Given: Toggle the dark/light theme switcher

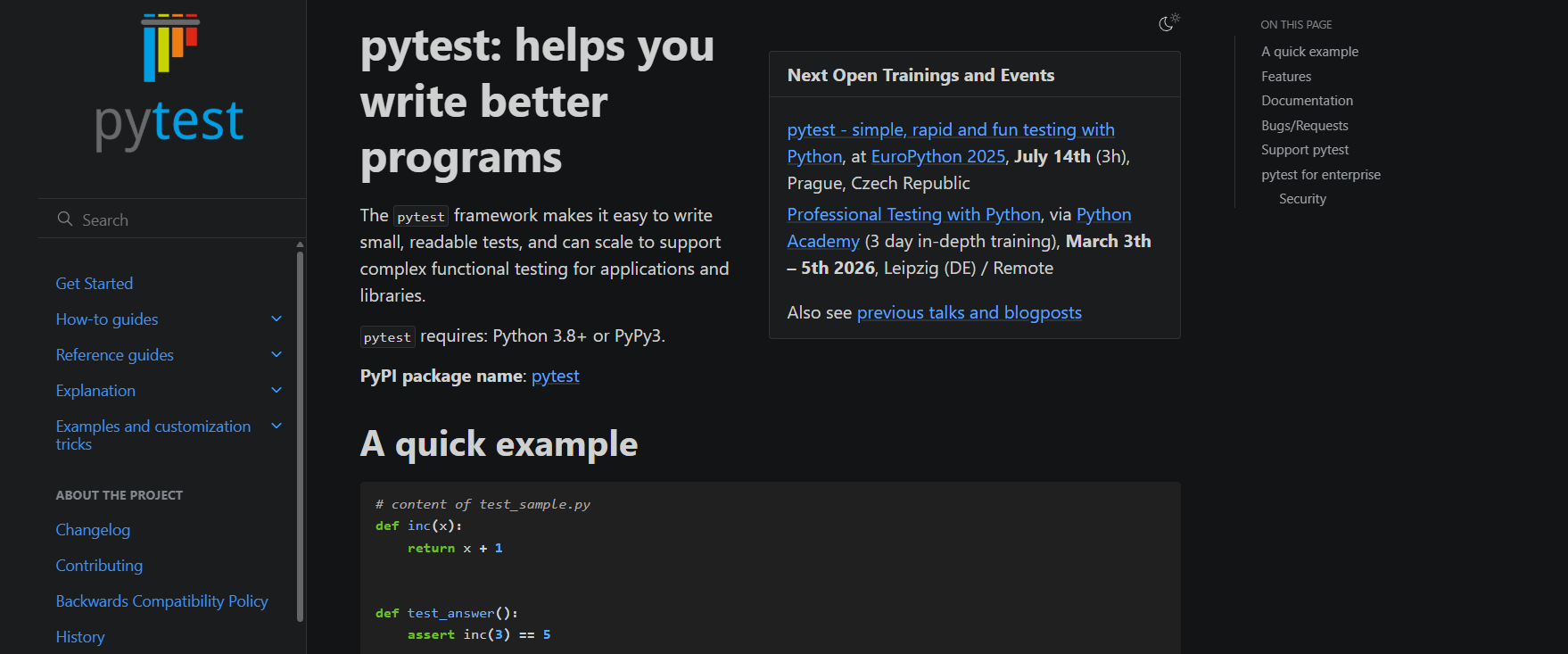Looking at the screenshot, I should 1168,22.
